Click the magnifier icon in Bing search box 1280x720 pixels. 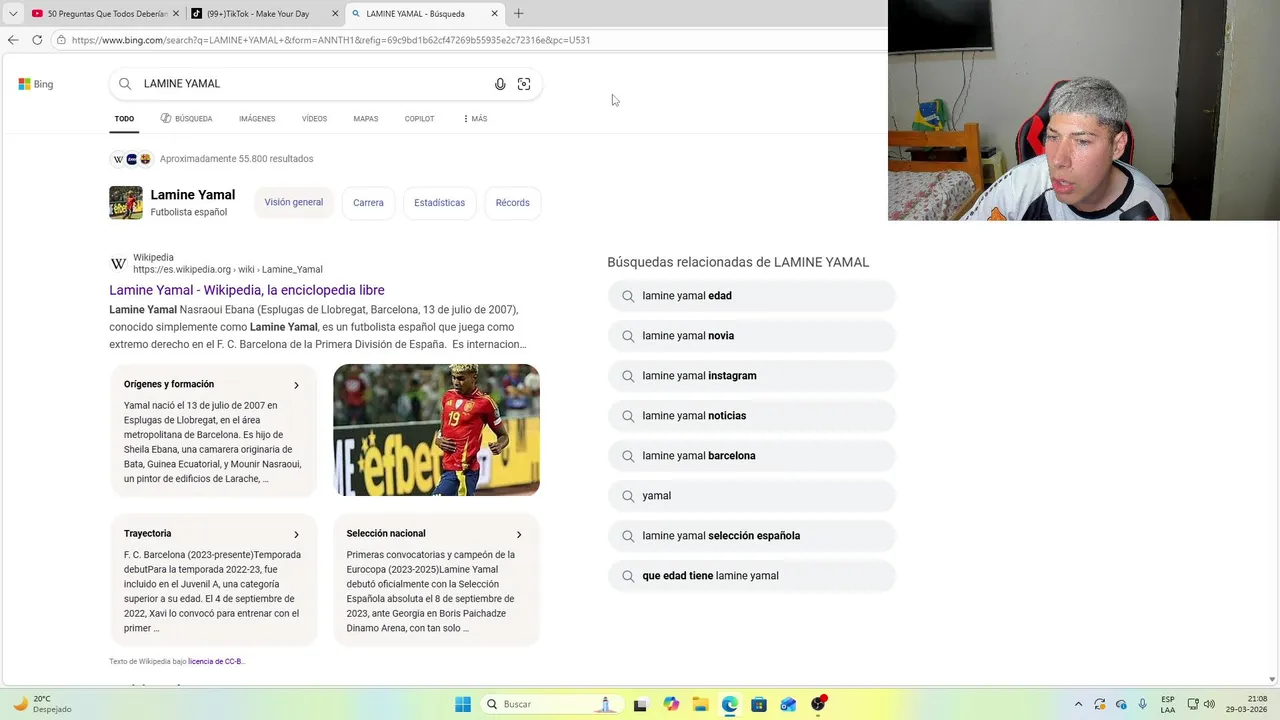point(125,84)
